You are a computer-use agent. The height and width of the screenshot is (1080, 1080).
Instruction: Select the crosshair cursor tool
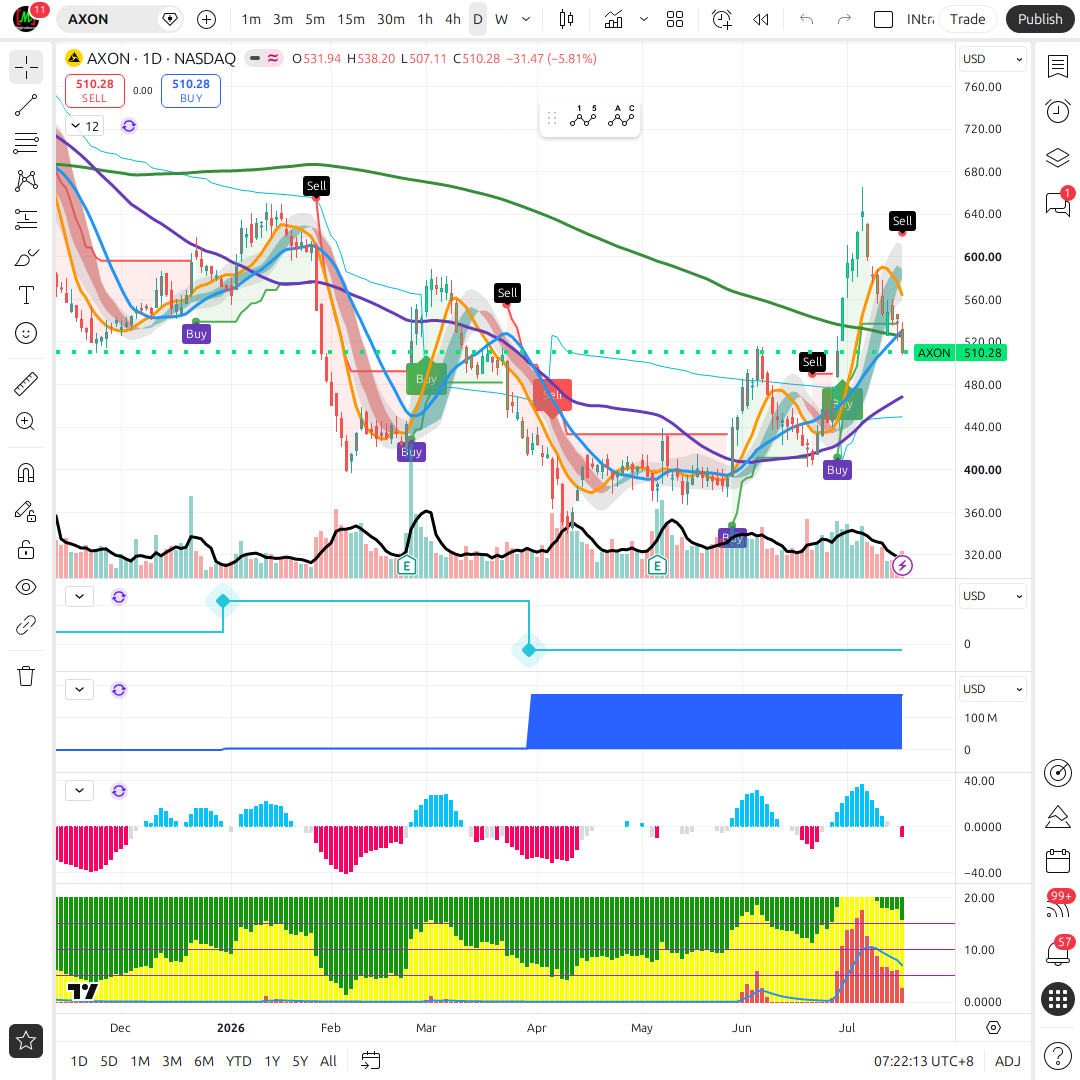(26, 68)
